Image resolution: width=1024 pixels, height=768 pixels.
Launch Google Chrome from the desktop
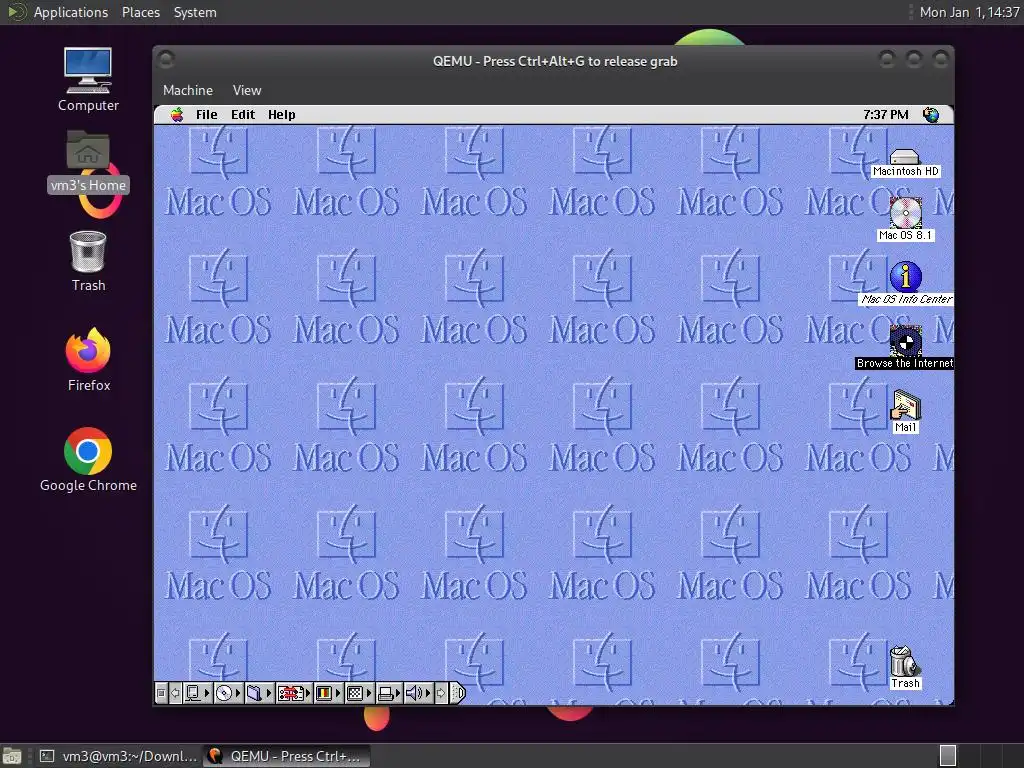coord(88,460)
